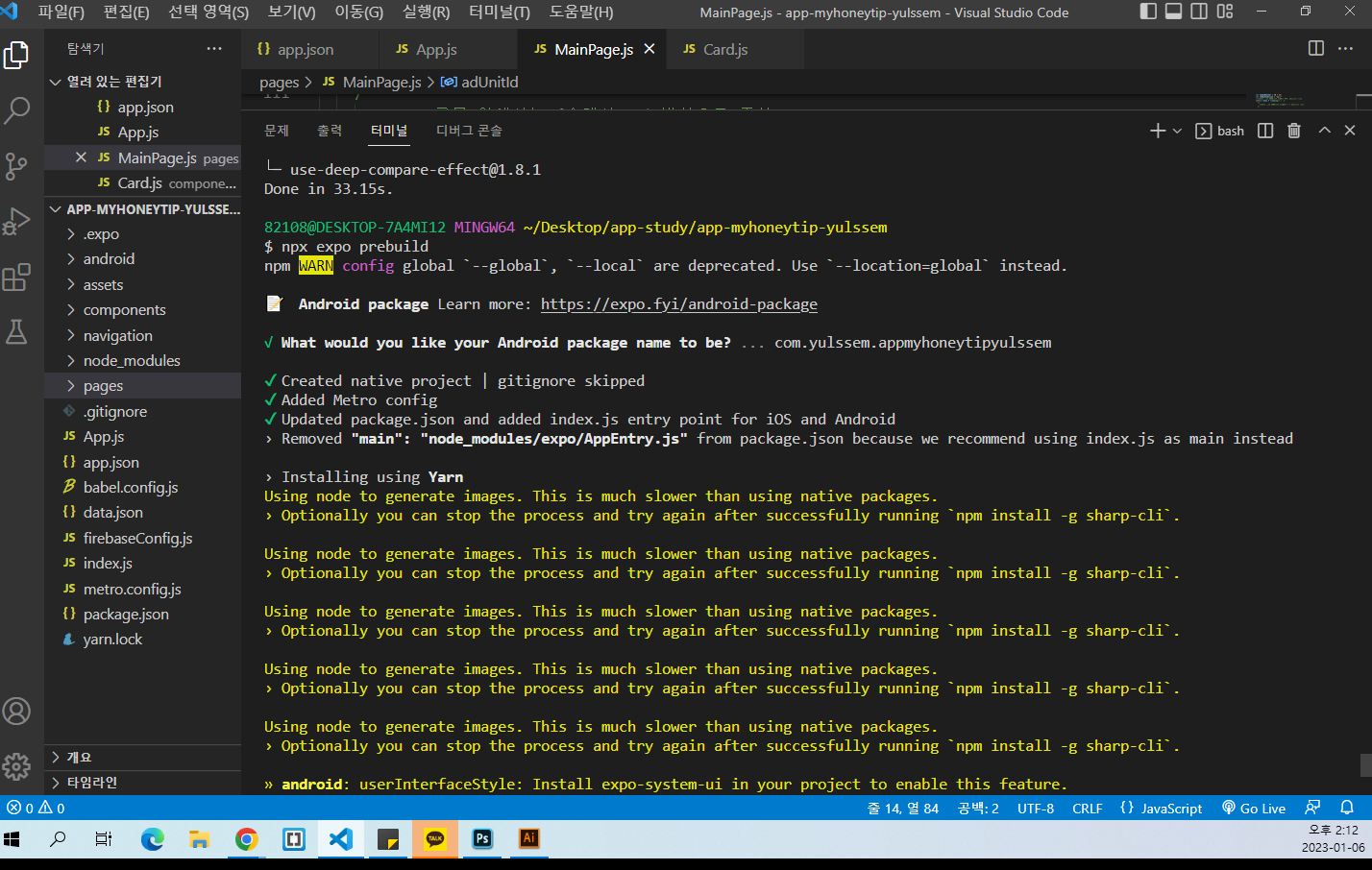Open the File menu
1372x870 pixels.
(x=61, y=12)
